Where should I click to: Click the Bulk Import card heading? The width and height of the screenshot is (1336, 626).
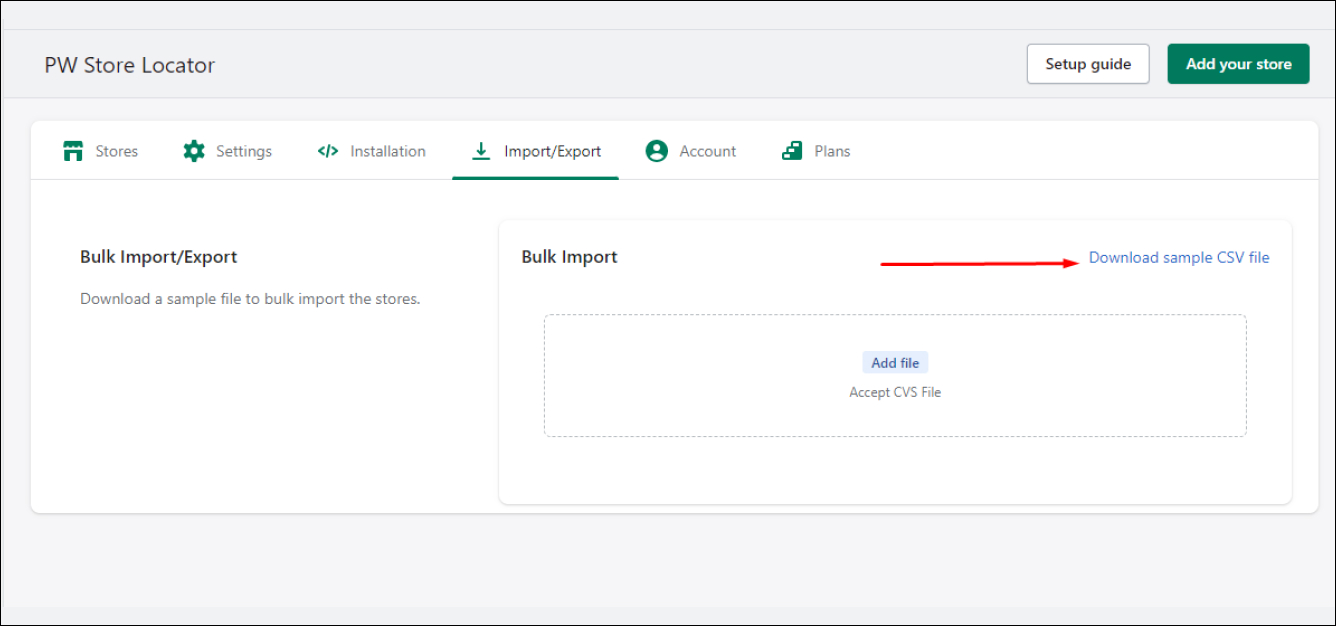[x=570, y=257]
